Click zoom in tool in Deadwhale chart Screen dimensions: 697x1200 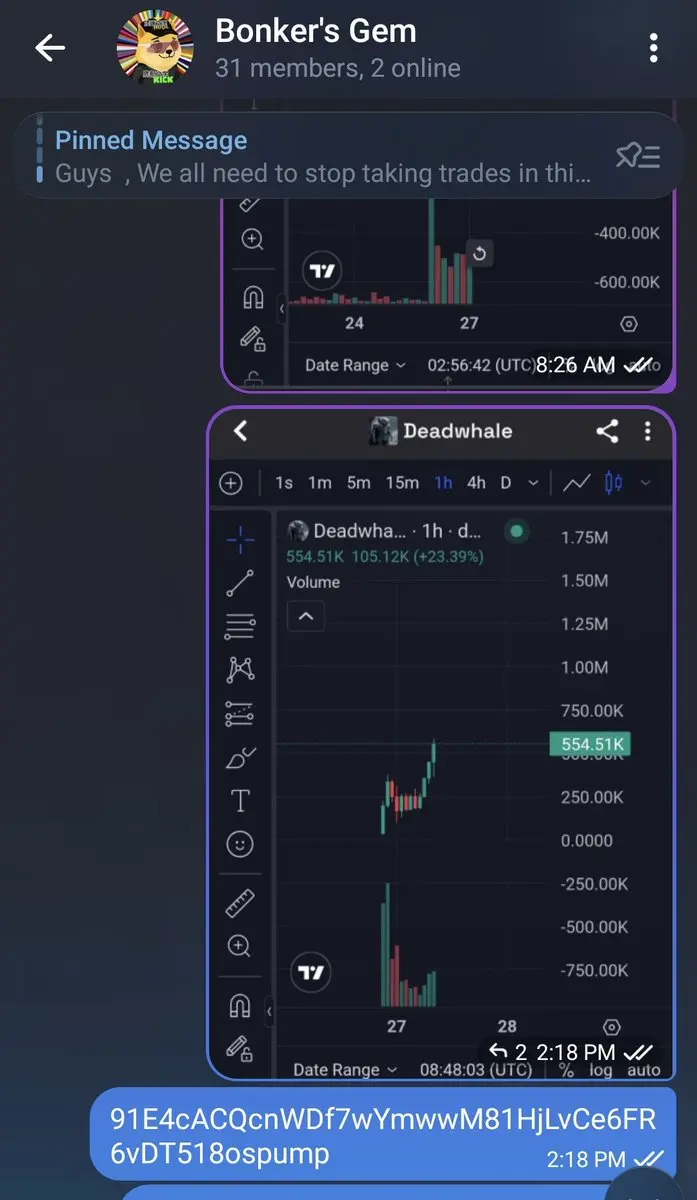point(239,946)
